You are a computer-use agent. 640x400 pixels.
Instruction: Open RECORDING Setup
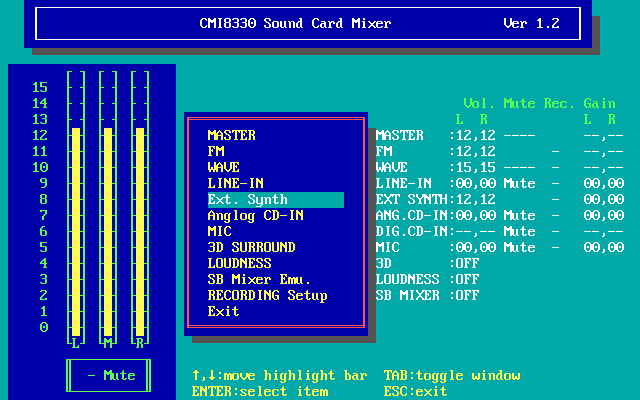(x=267, y=295)
